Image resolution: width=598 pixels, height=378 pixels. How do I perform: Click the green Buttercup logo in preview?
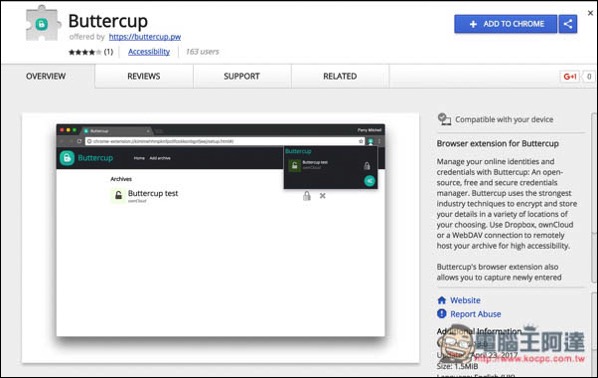(67, 158)
